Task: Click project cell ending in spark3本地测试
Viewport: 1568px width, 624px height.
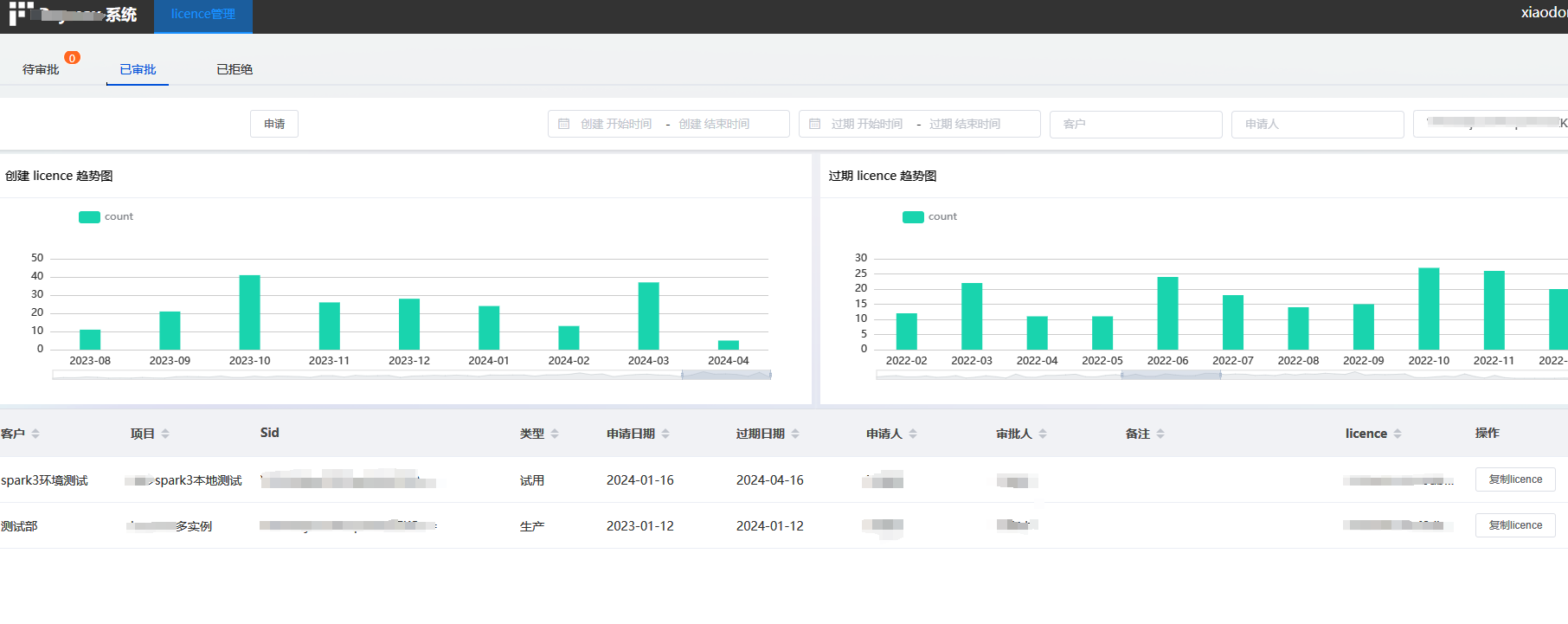Action: pos(183,480)
